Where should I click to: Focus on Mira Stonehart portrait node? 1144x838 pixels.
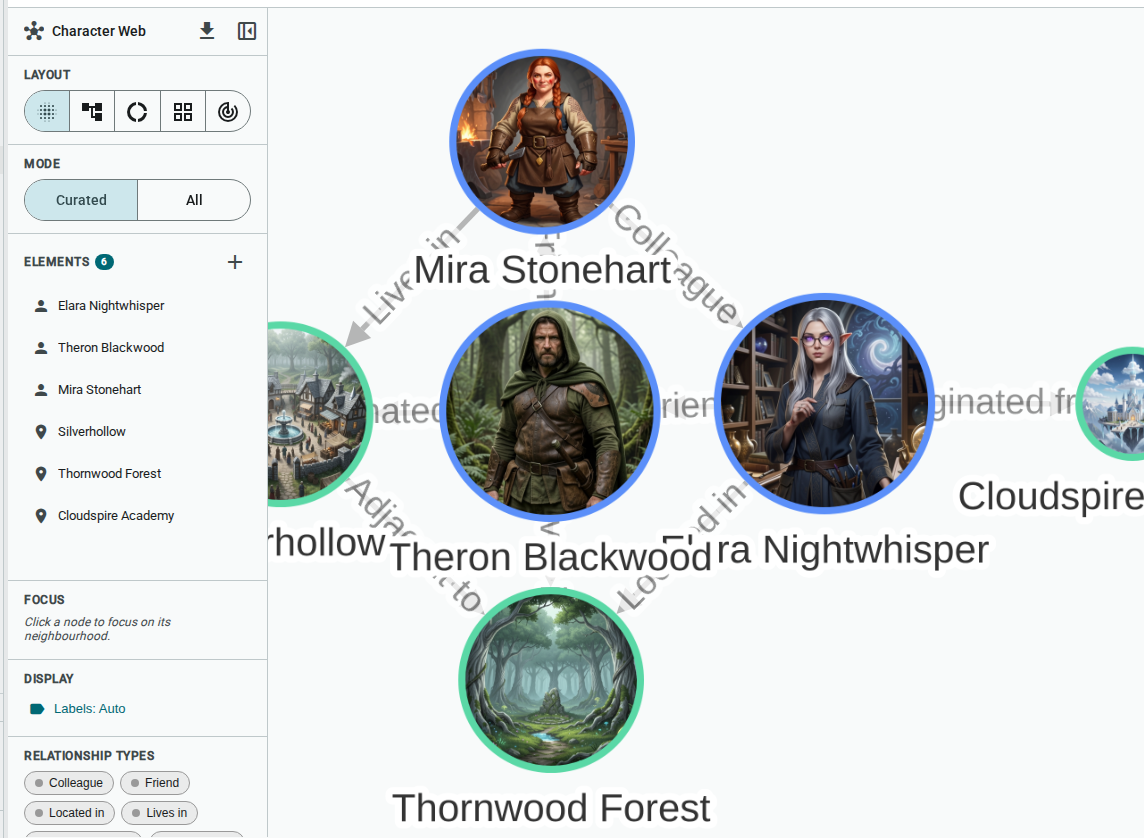pos(541,141)
